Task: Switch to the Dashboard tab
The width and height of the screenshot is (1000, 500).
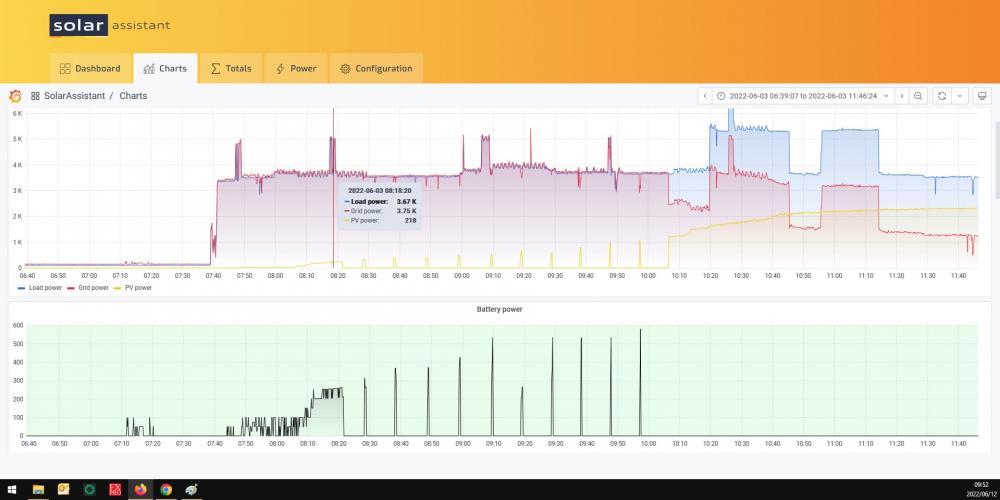Action: (91, 68)
